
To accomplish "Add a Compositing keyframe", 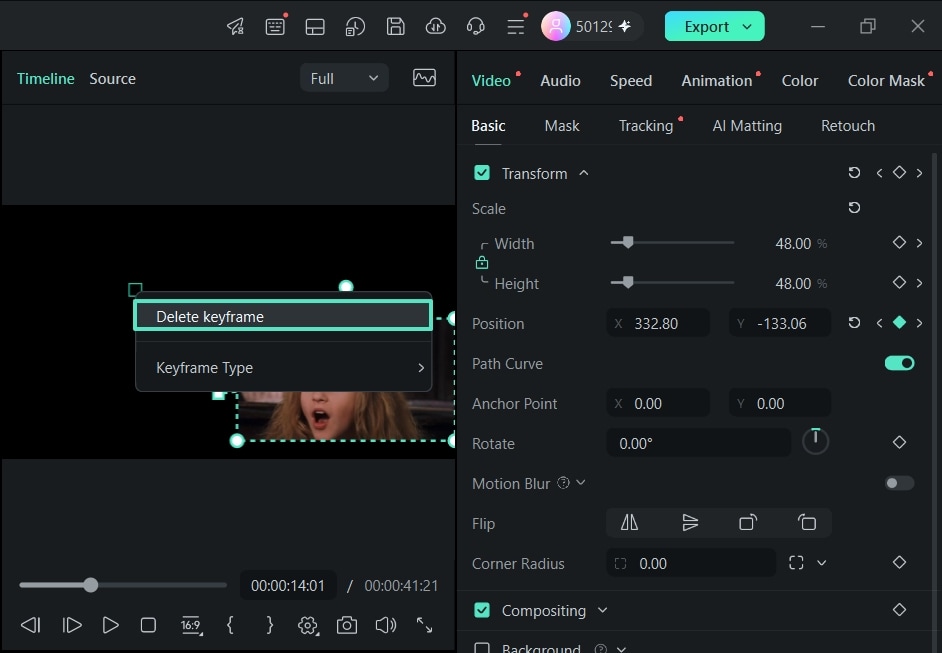I will pos(899,610).
